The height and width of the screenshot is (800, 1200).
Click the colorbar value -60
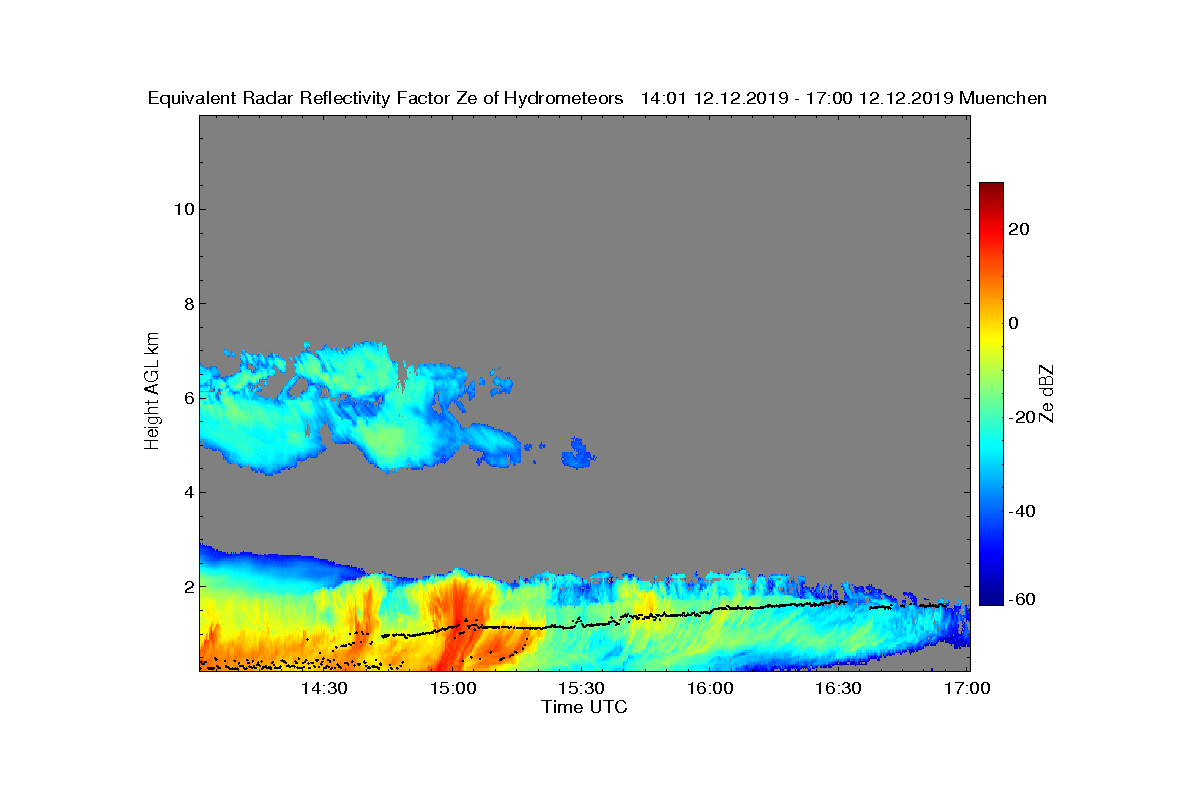coord(1023,598)
